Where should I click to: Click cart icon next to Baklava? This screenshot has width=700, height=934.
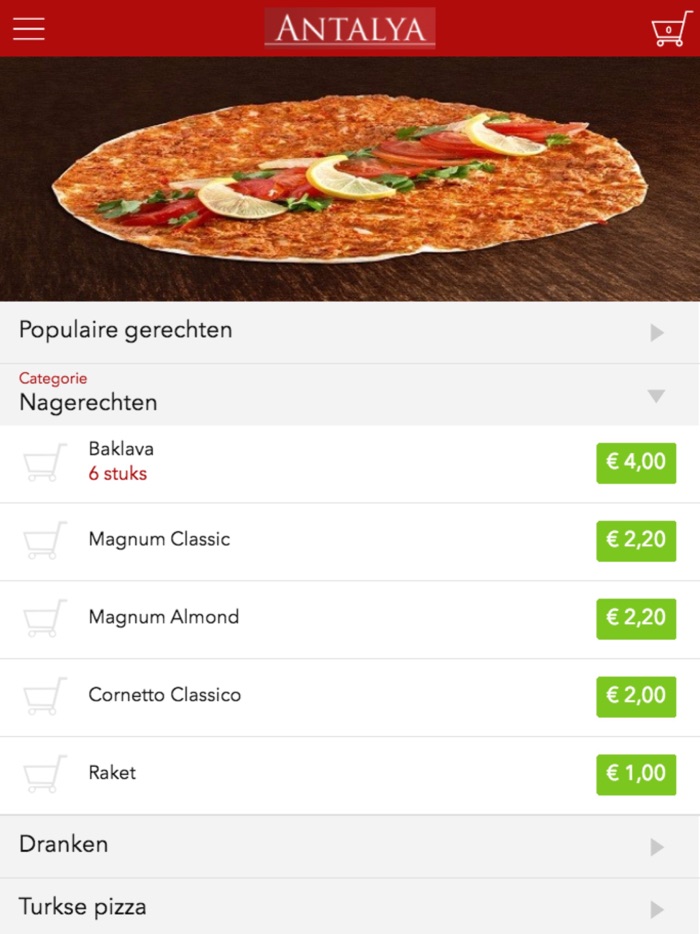(x=45, y=462)
